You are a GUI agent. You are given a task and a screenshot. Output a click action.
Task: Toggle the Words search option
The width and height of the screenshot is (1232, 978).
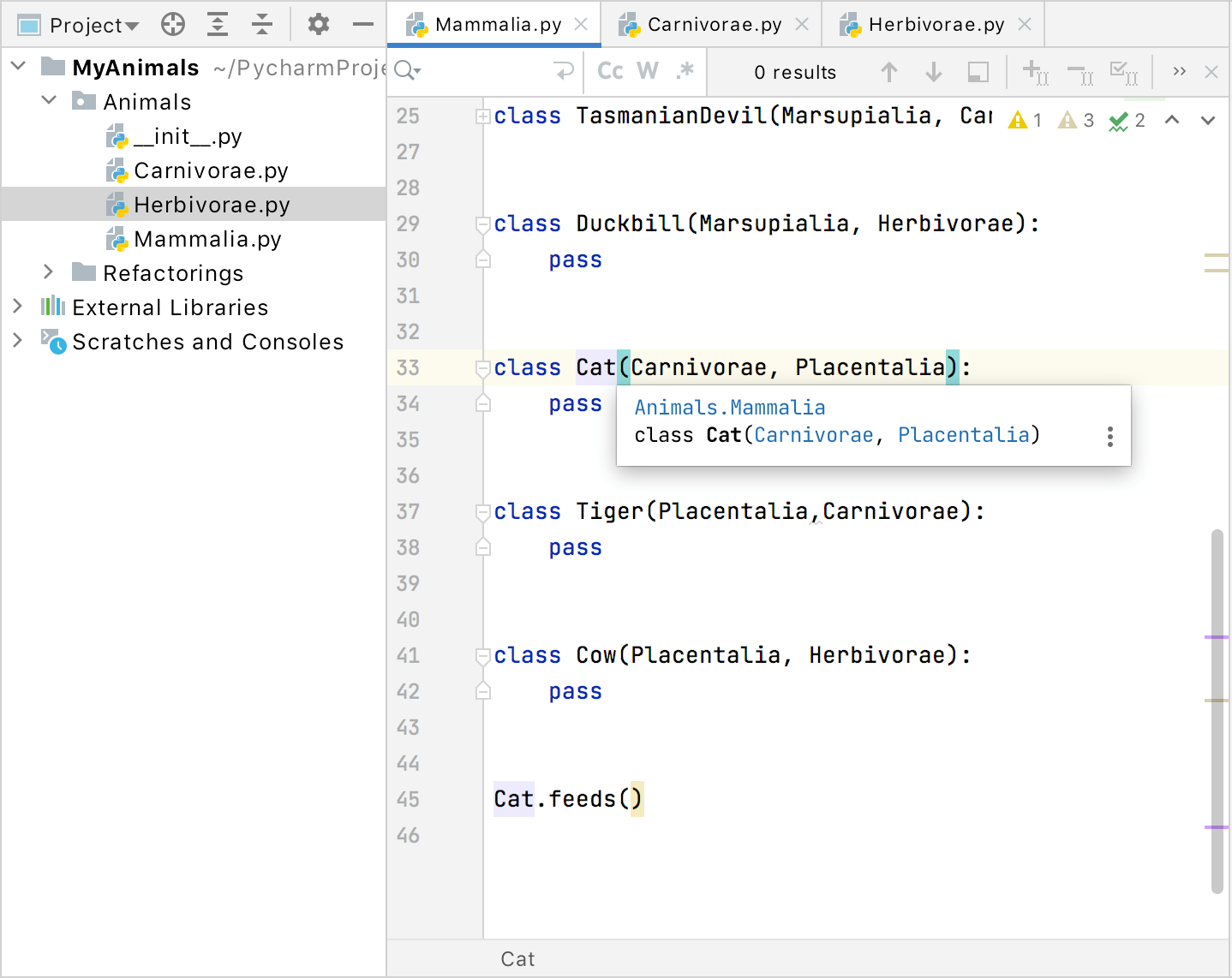648,71
